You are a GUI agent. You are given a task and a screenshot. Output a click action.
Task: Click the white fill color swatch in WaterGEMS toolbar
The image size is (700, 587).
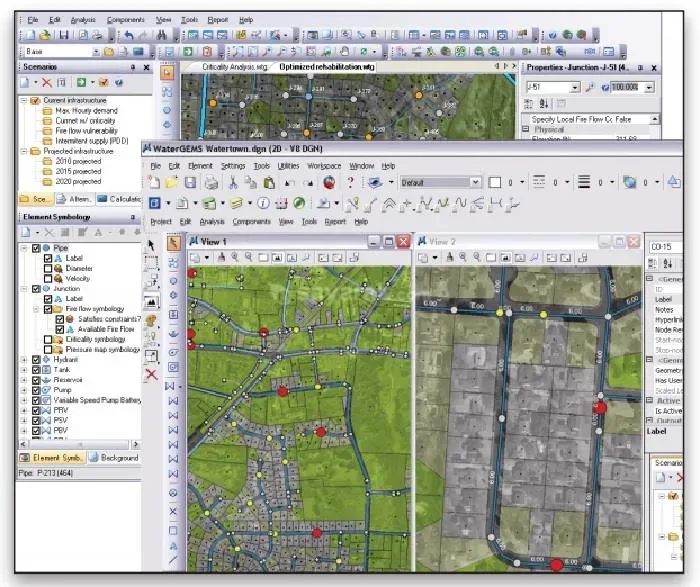pyautogui.click(x=495, y=182)
